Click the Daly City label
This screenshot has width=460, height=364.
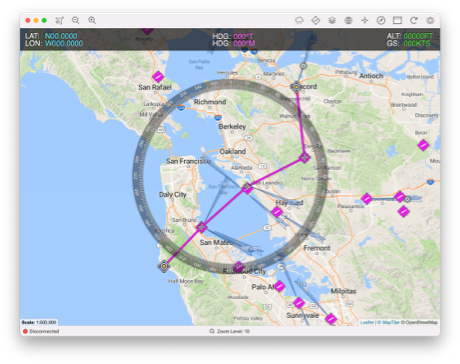(172, 195)
